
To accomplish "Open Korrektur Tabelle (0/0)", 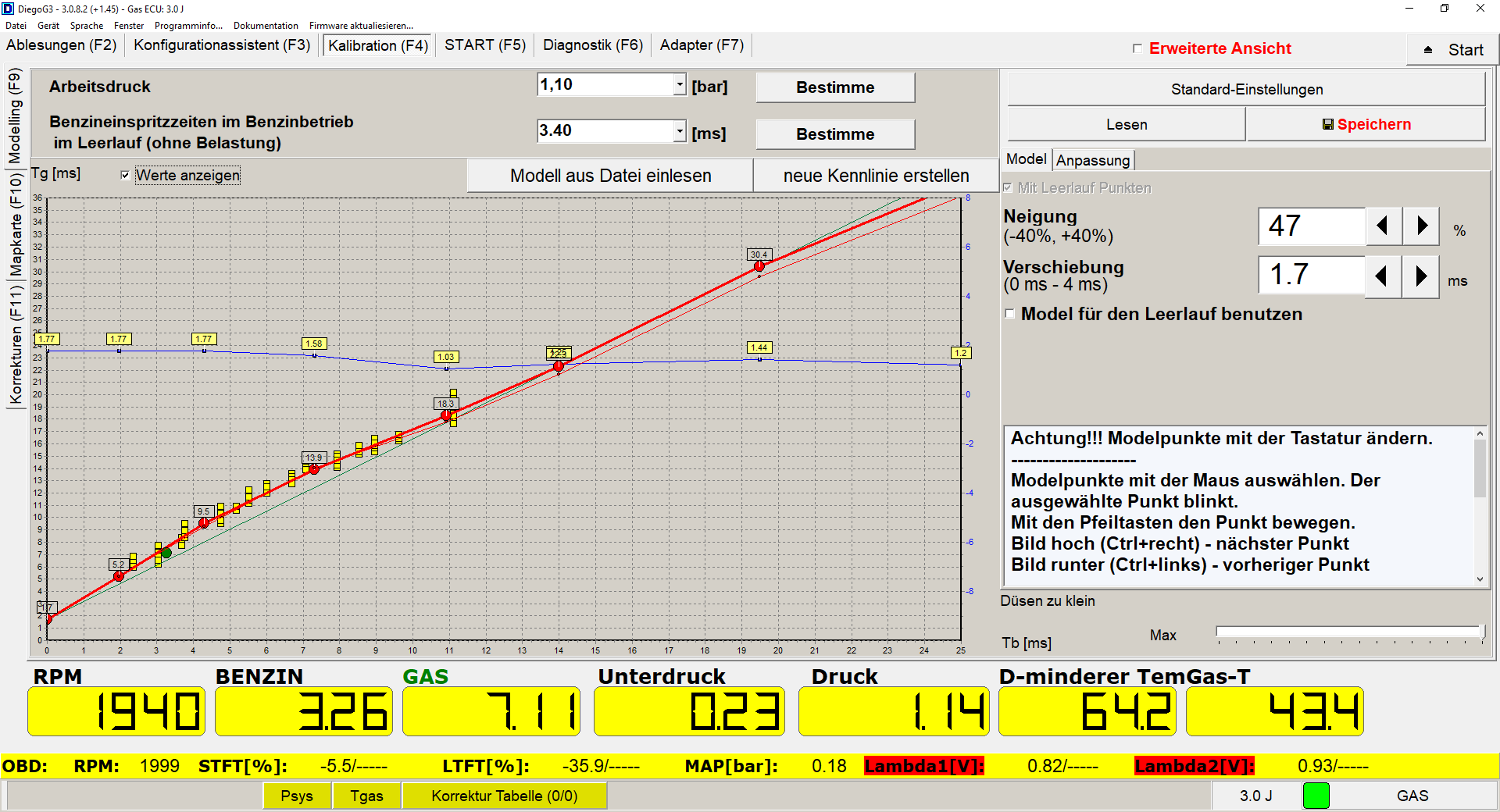I will (504, 796).
